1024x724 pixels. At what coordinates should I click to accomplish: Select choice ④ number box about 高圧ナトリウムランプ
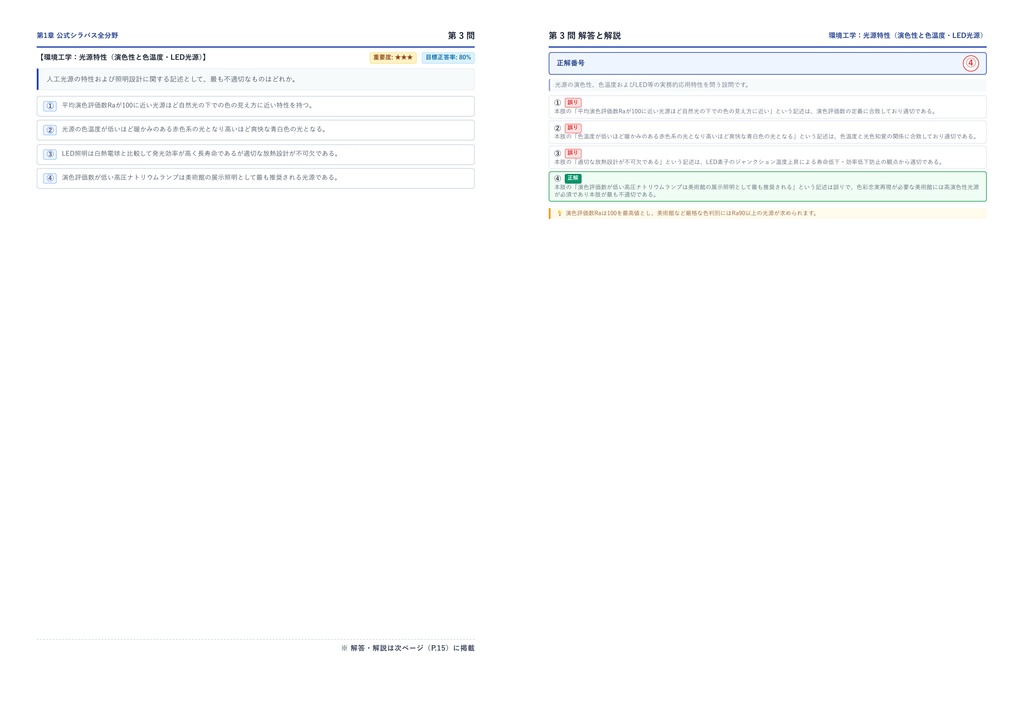(x=50, y=178)
